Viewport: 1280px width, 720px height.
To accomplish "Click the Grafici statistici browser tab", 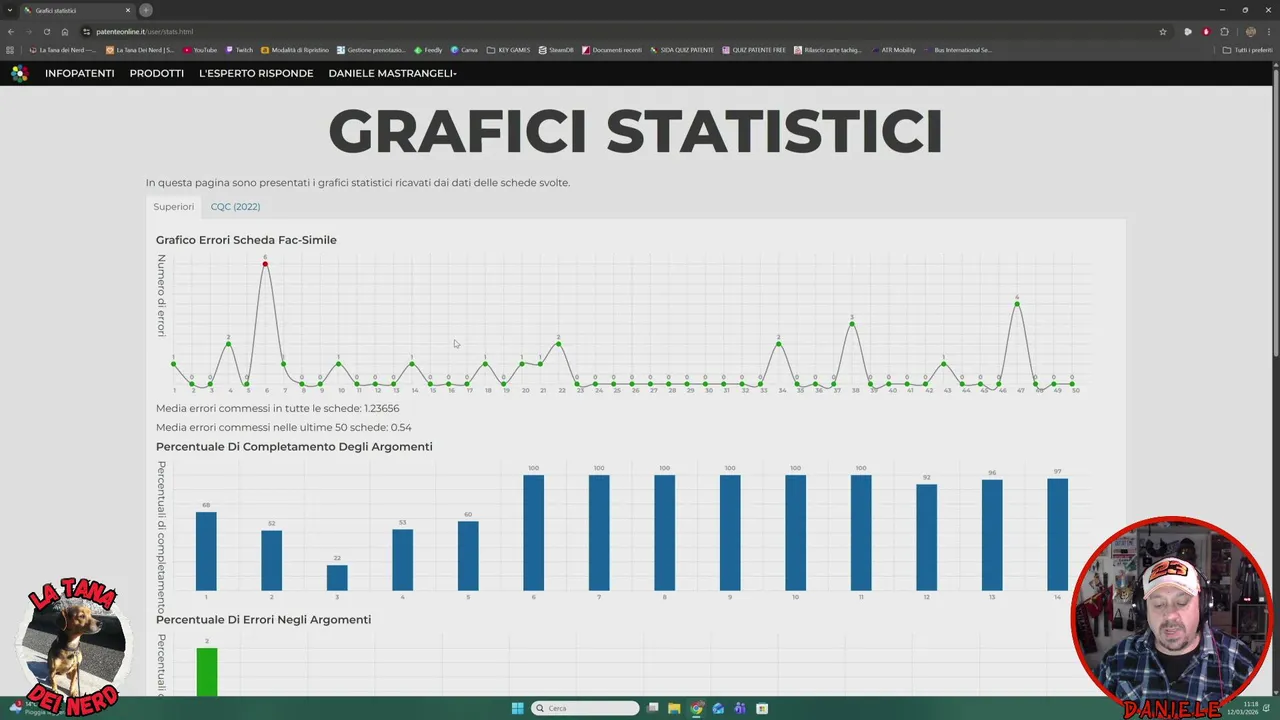I will (75, 10).
